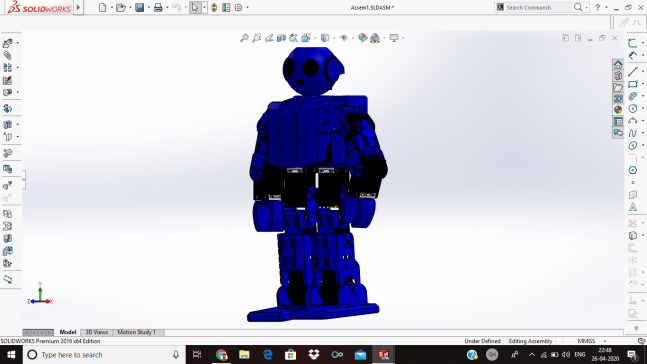The width and height of the screenshot is (647, 364).
Task: Click Previous View icon
Action: (x=269, y=38)
